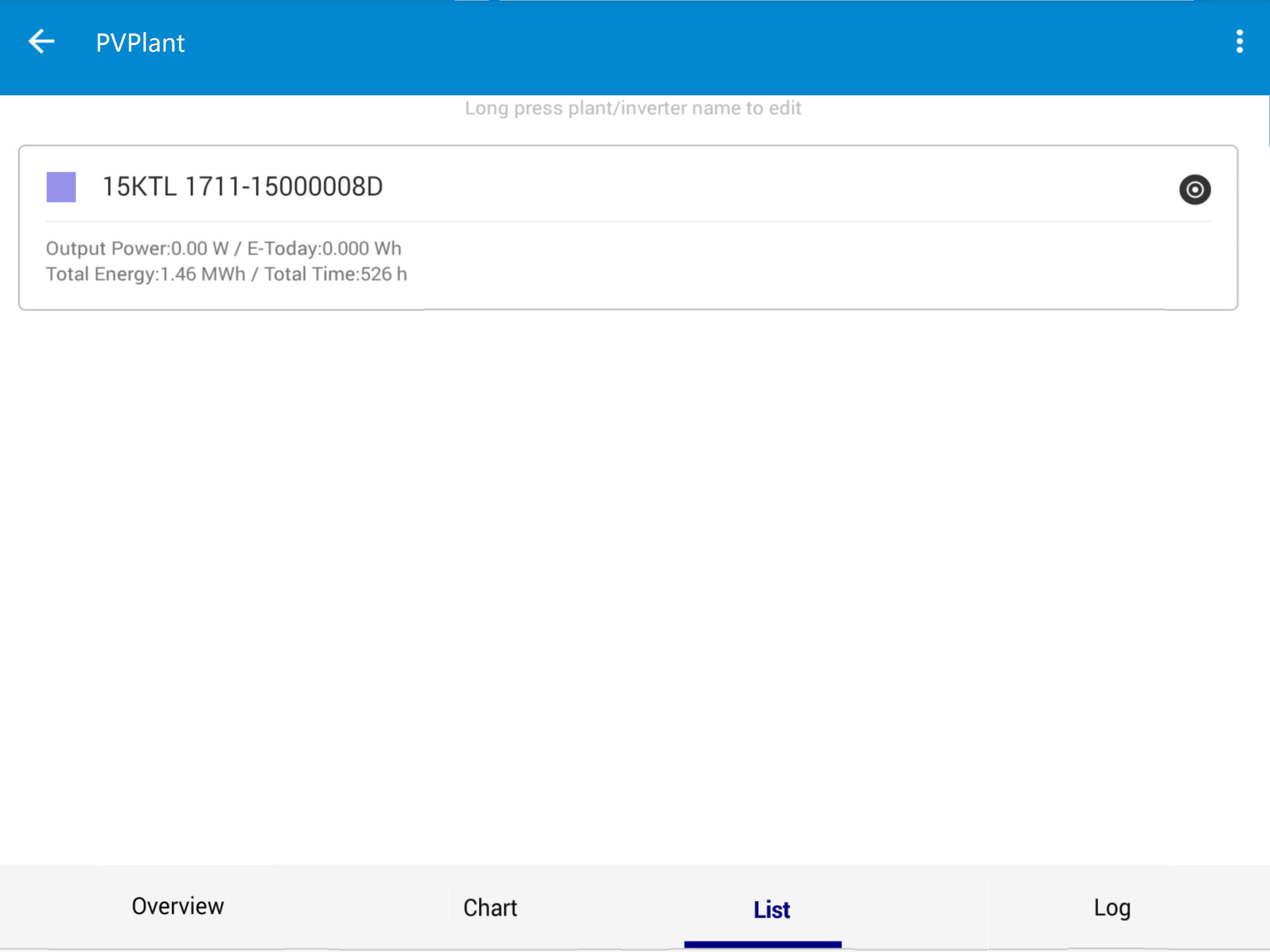Viewport: 1270px width, 952px height.
Task: Select the List tab
Action: coord(771,910)
